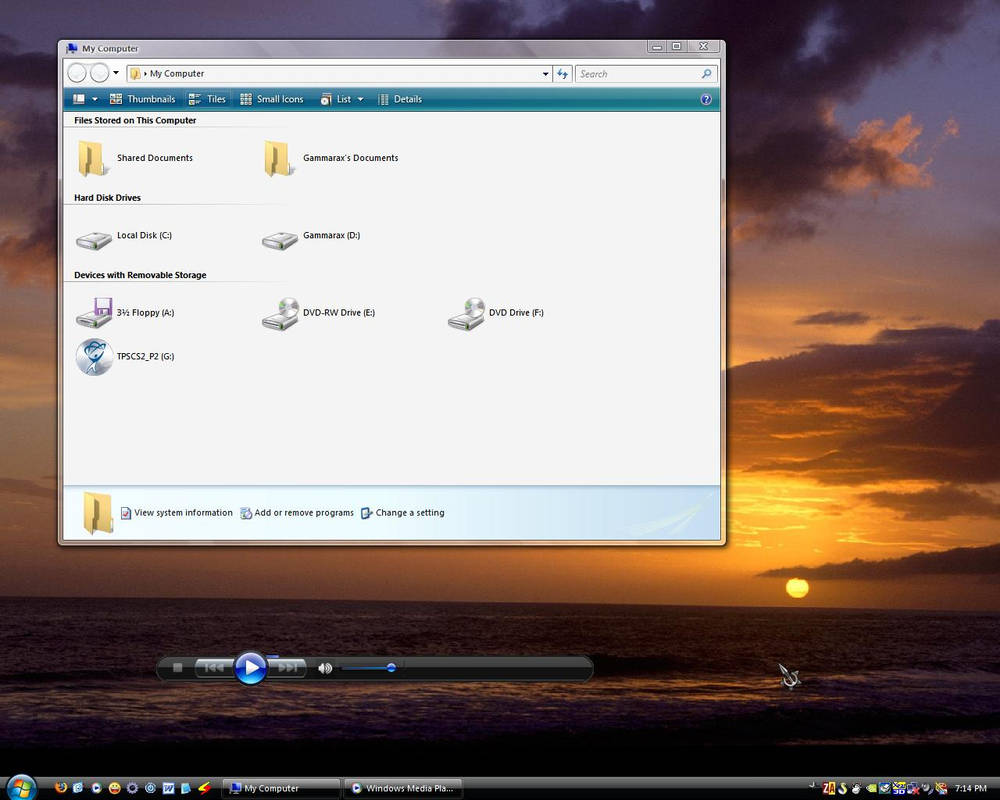This screenshot has height=800, width=1000.
Task: Click the Back navigation button
Action: pos(77,73)
